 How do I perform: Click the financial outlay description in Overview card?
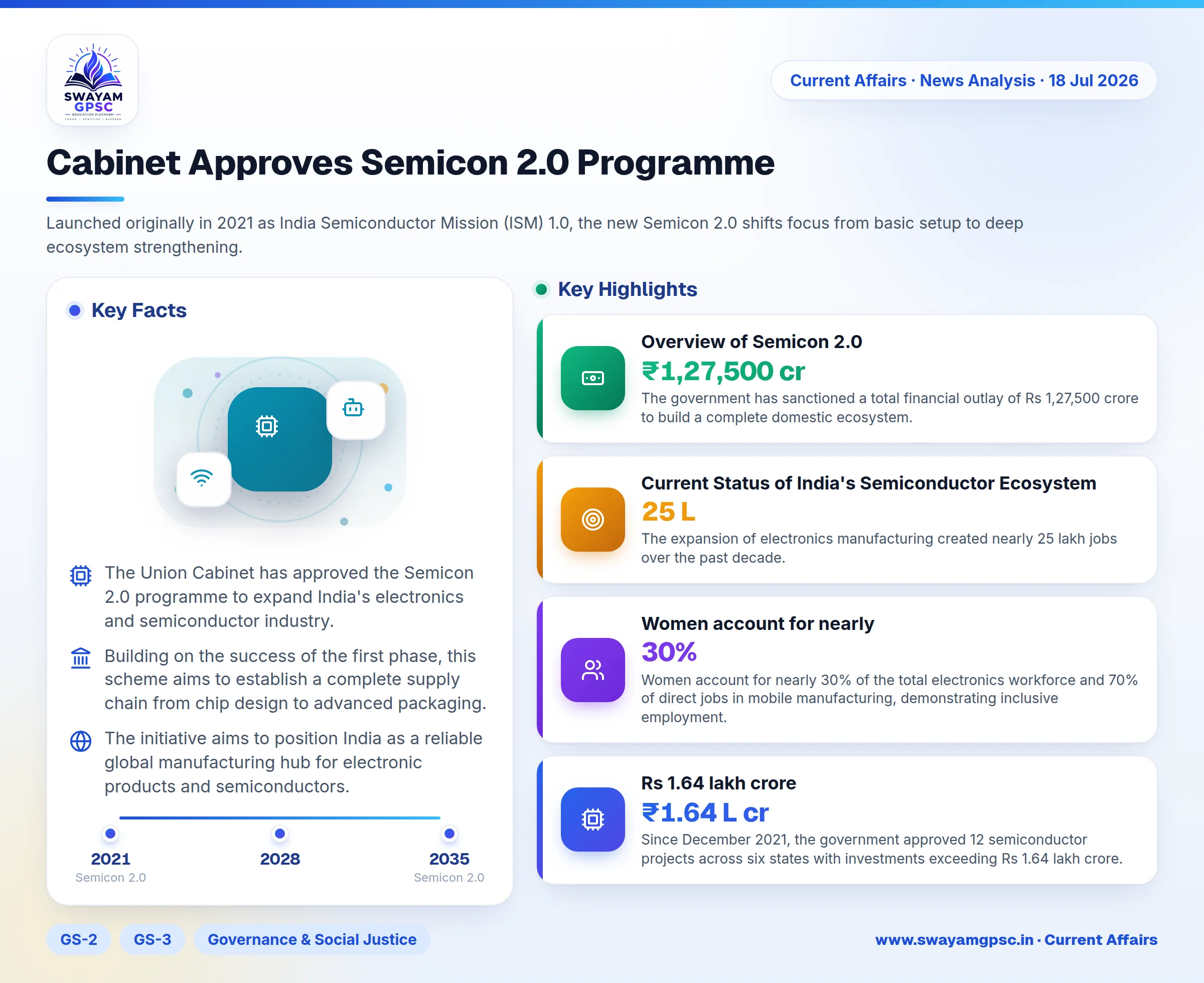pos(889,408)
